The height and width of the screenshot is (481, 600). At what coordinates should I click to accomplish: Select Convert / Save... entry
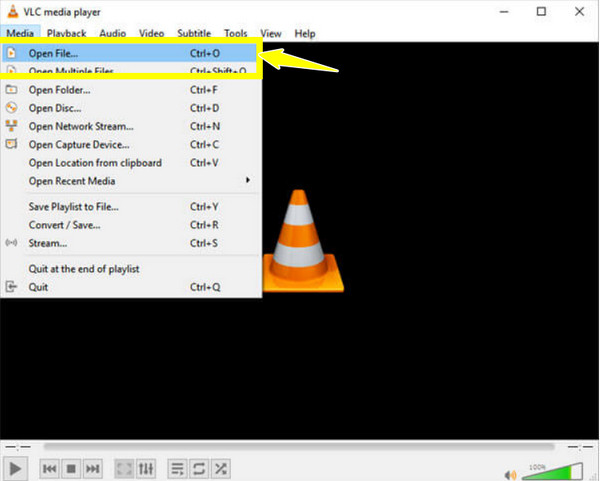point(131,225)
